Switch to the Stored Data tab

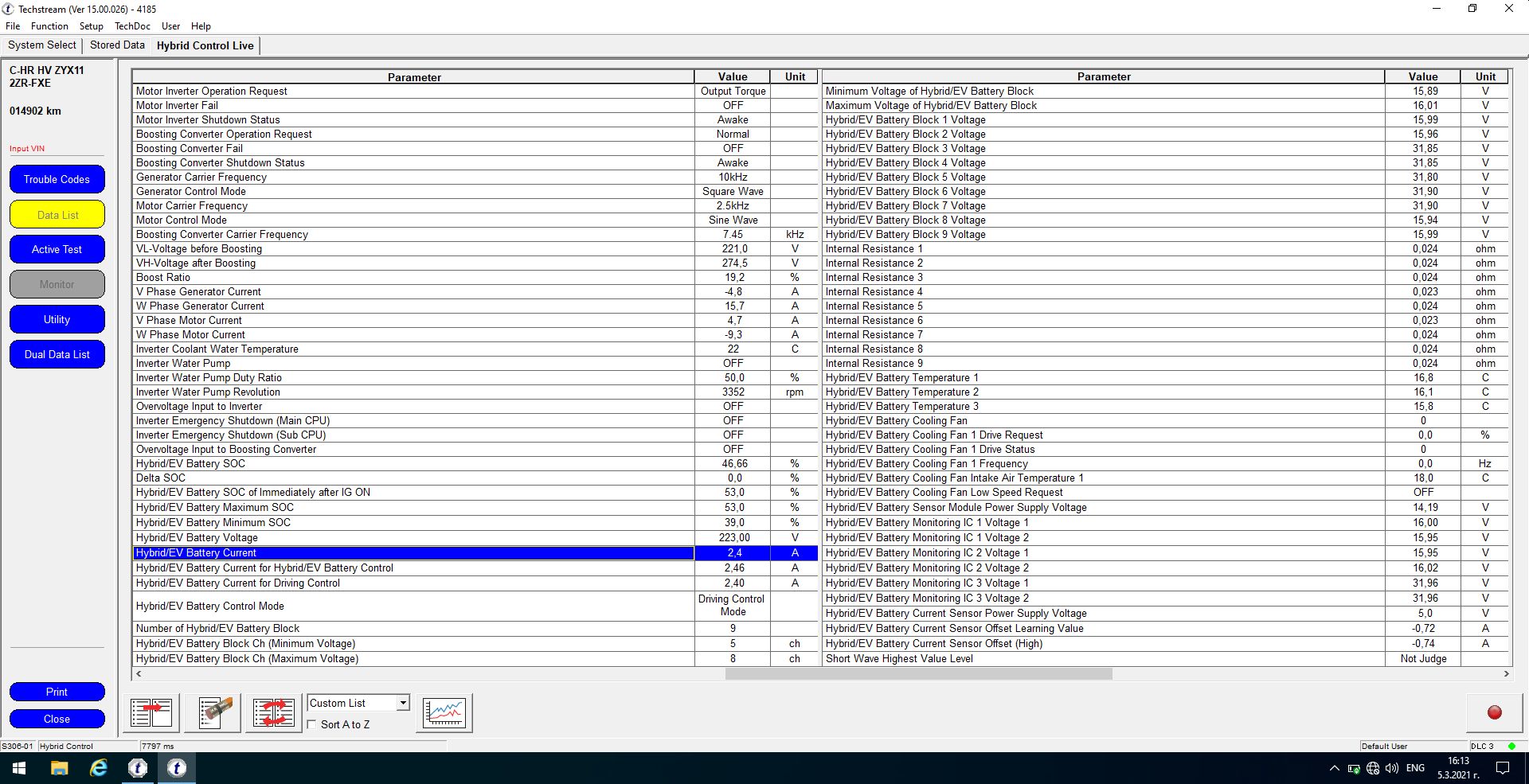[x=117, y=45]
